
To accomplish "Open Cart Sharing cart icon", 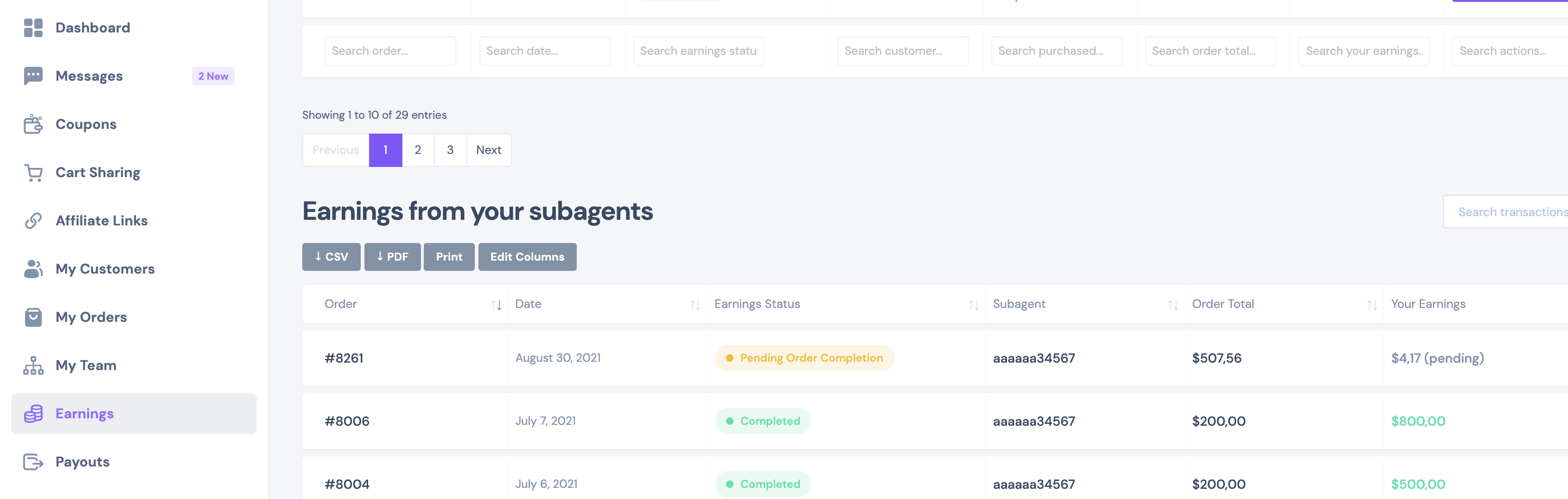I will 33,172.
